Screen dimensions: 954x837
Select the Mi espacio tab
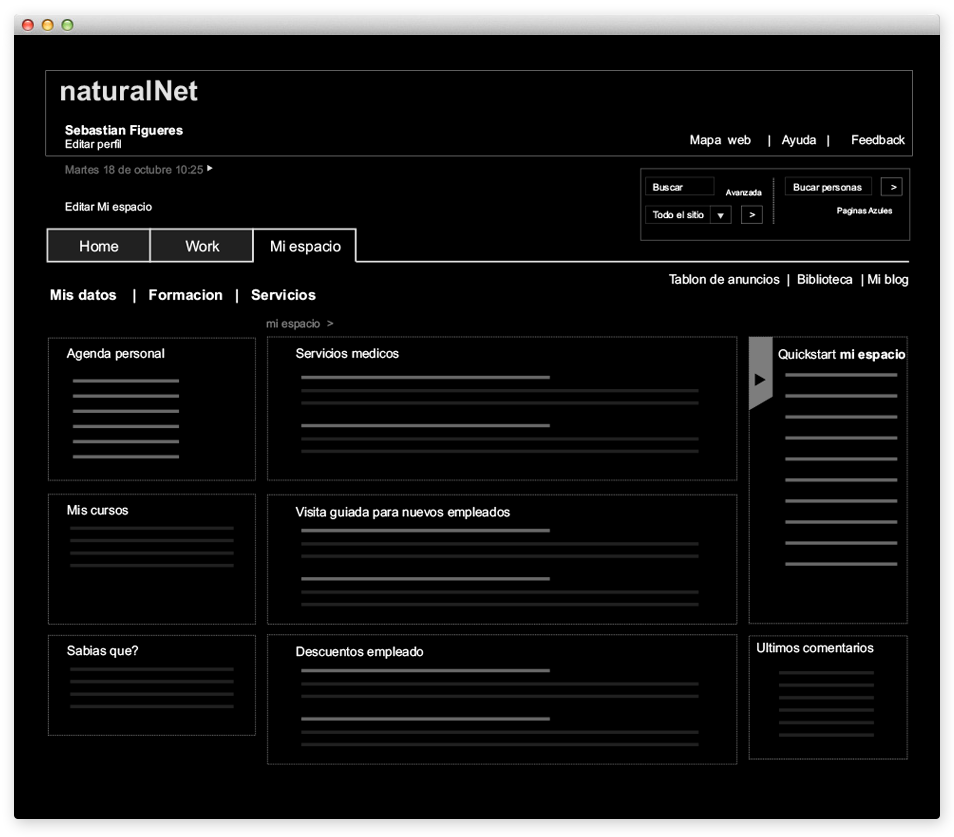305,246
